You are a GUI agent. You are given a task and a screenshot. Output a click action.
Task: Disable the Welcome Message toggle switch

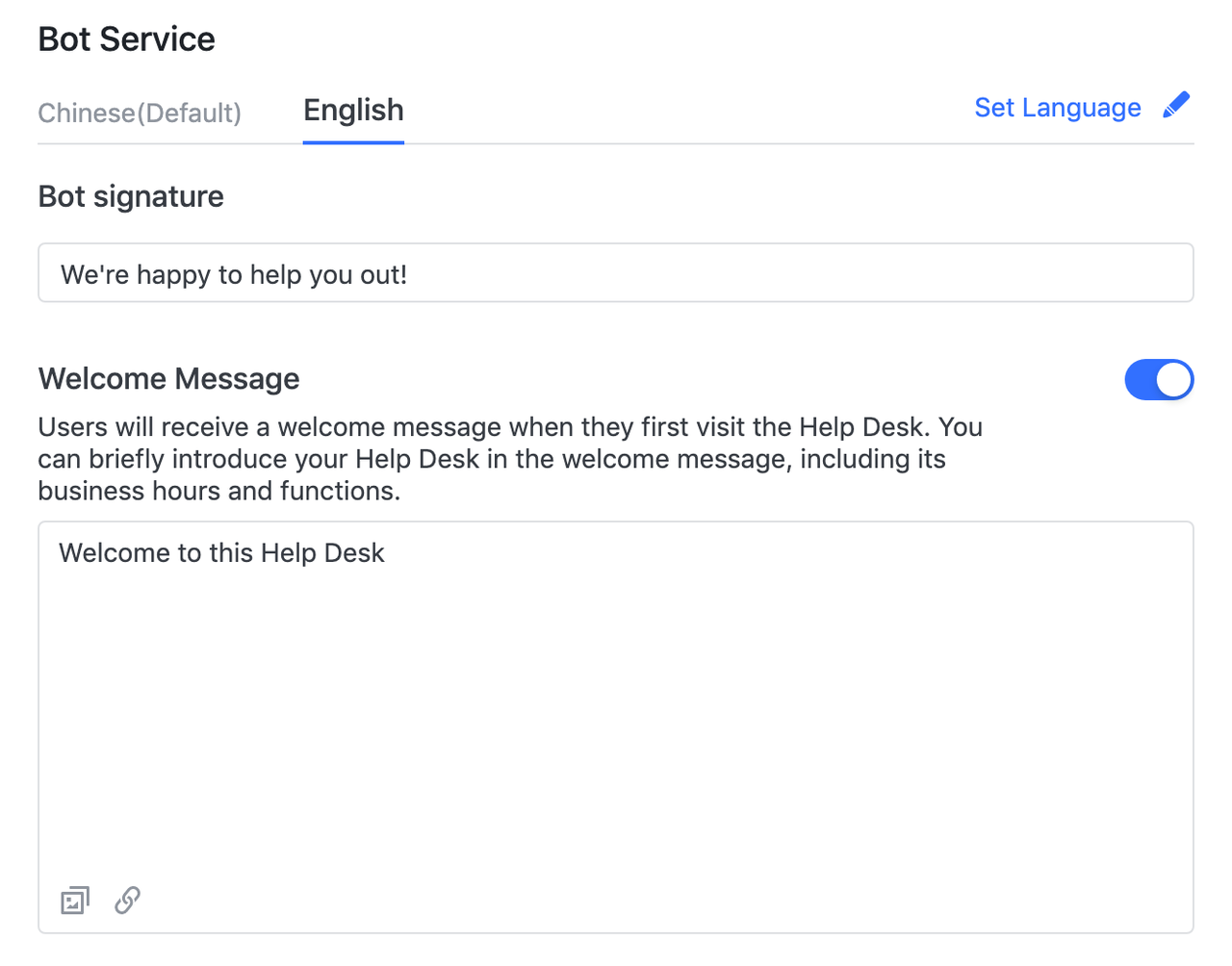pos(1158,380)
